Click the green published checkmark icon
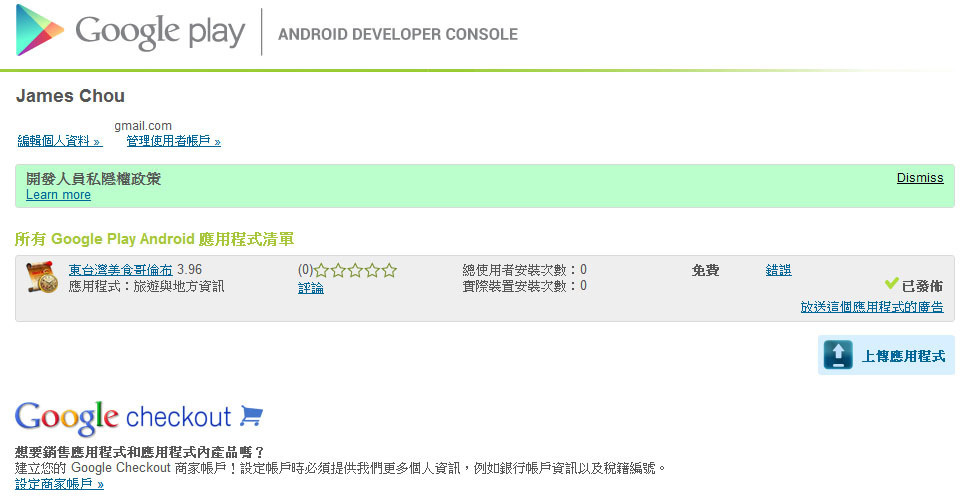962x501 pixels. [x=891, y=283]
